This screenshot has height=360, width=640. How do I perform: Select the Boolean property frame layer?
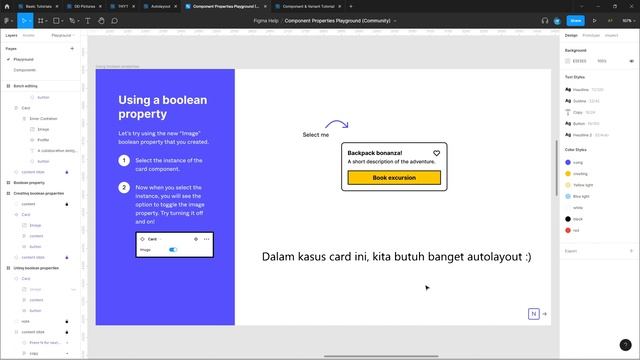(29, 182)
